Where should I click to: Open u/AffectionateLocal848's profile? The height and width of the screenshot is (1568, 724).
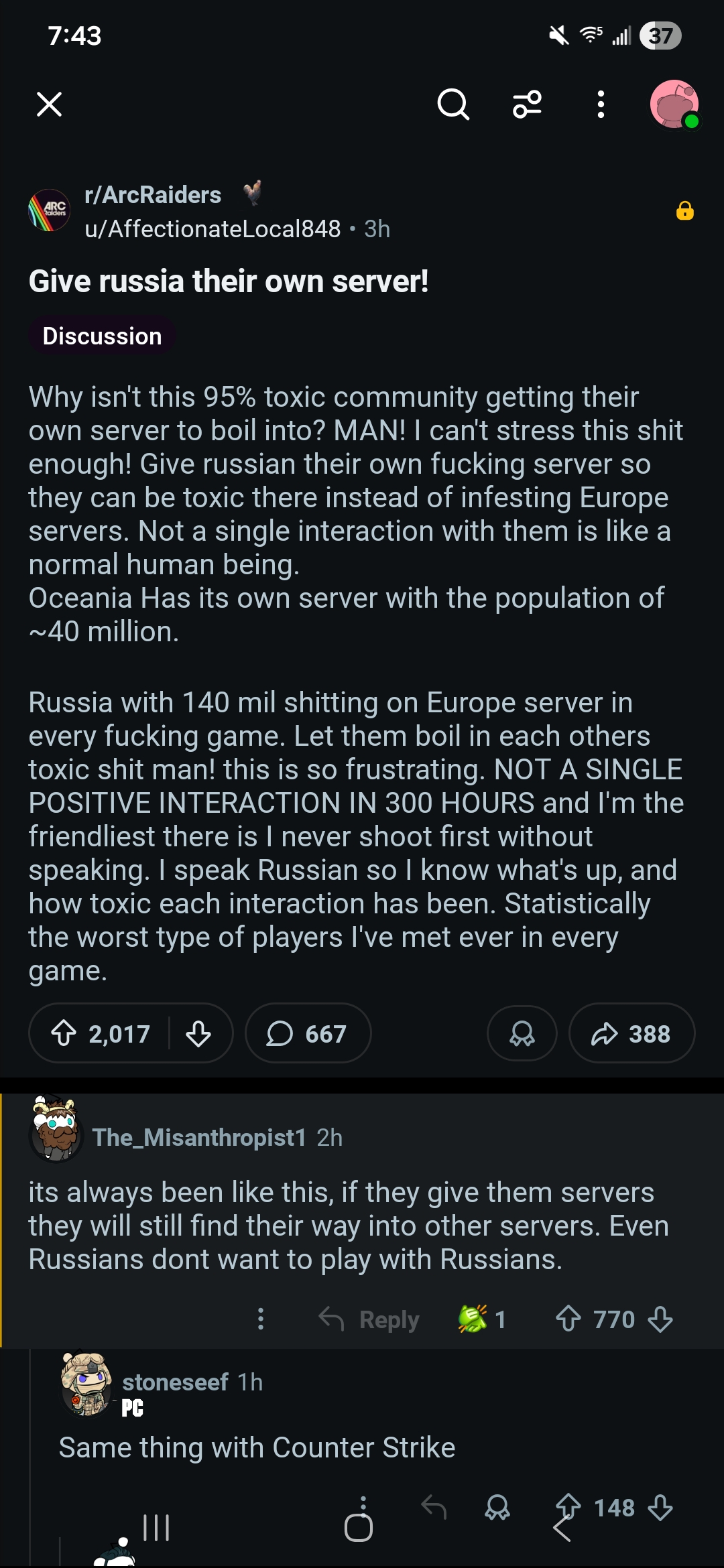point(213,229)
